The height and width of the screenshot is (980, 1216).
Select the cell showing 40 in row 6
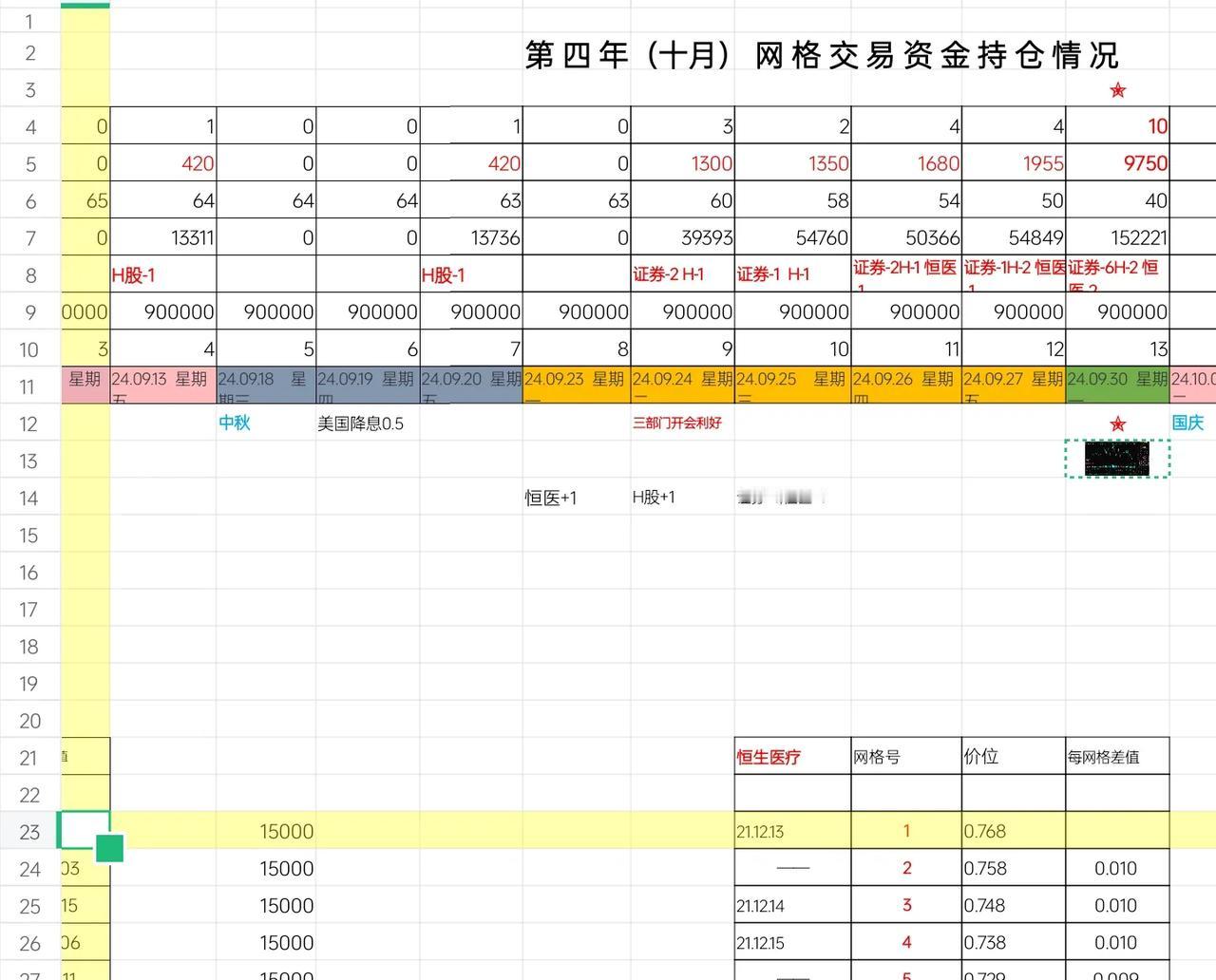click(x=1118, y=200)
